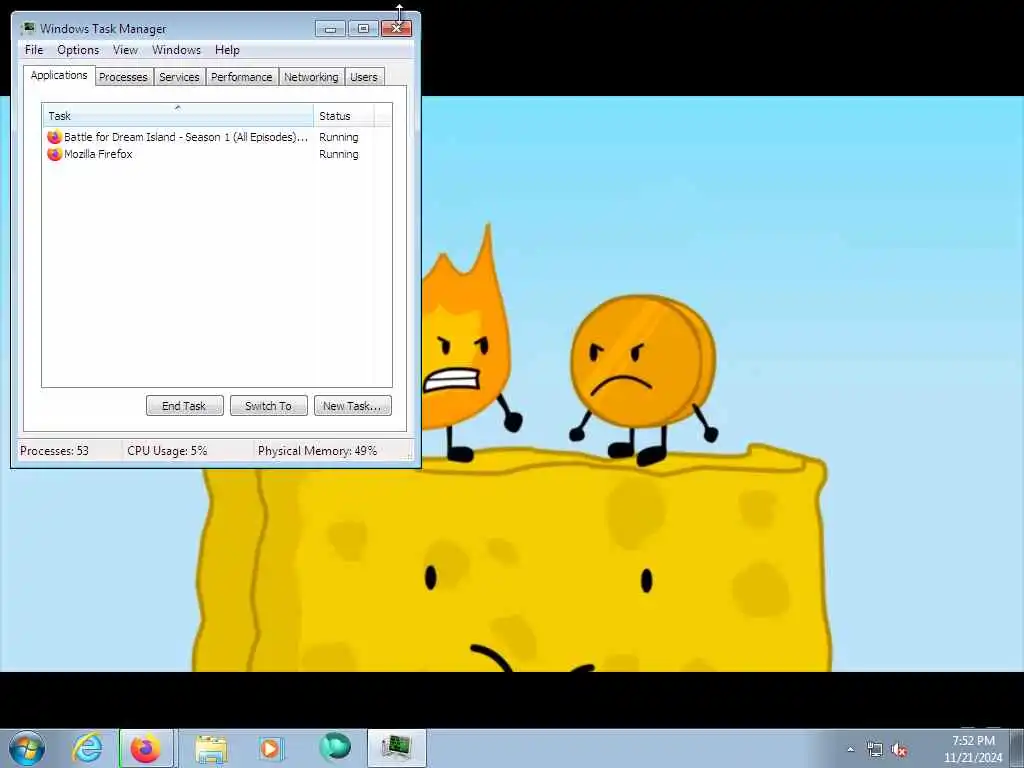Click Processes: 53 in status bar
This screenshot has width=1024, height=768.
(54, 451)
